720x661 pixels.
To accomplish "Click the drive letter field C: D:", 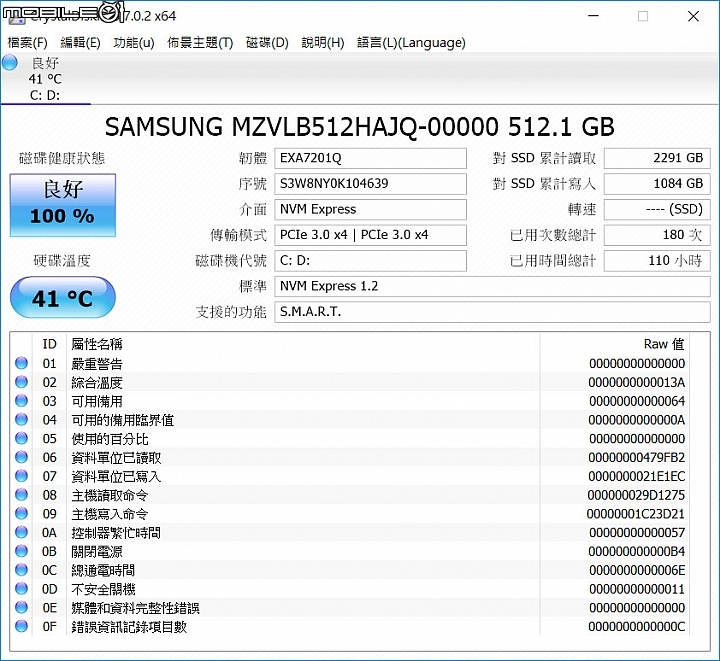I will pos(370,261).
